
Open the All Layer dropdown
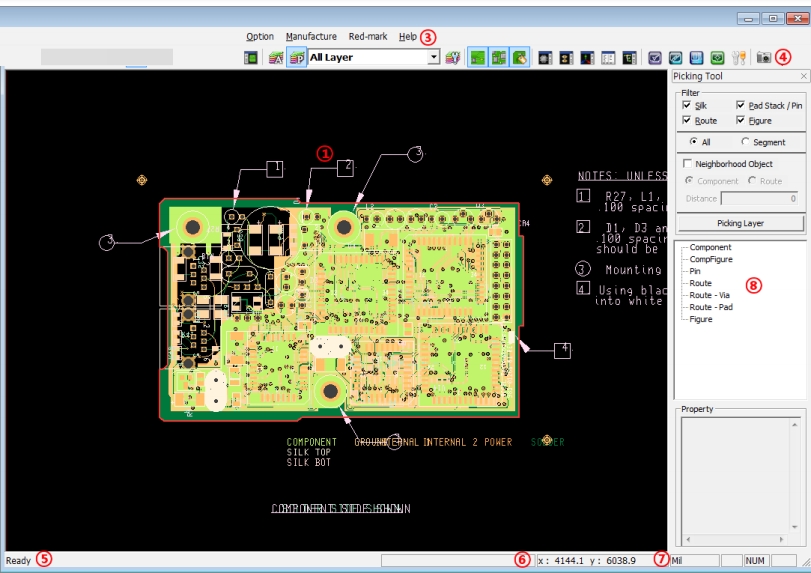[x=433, y=58]
